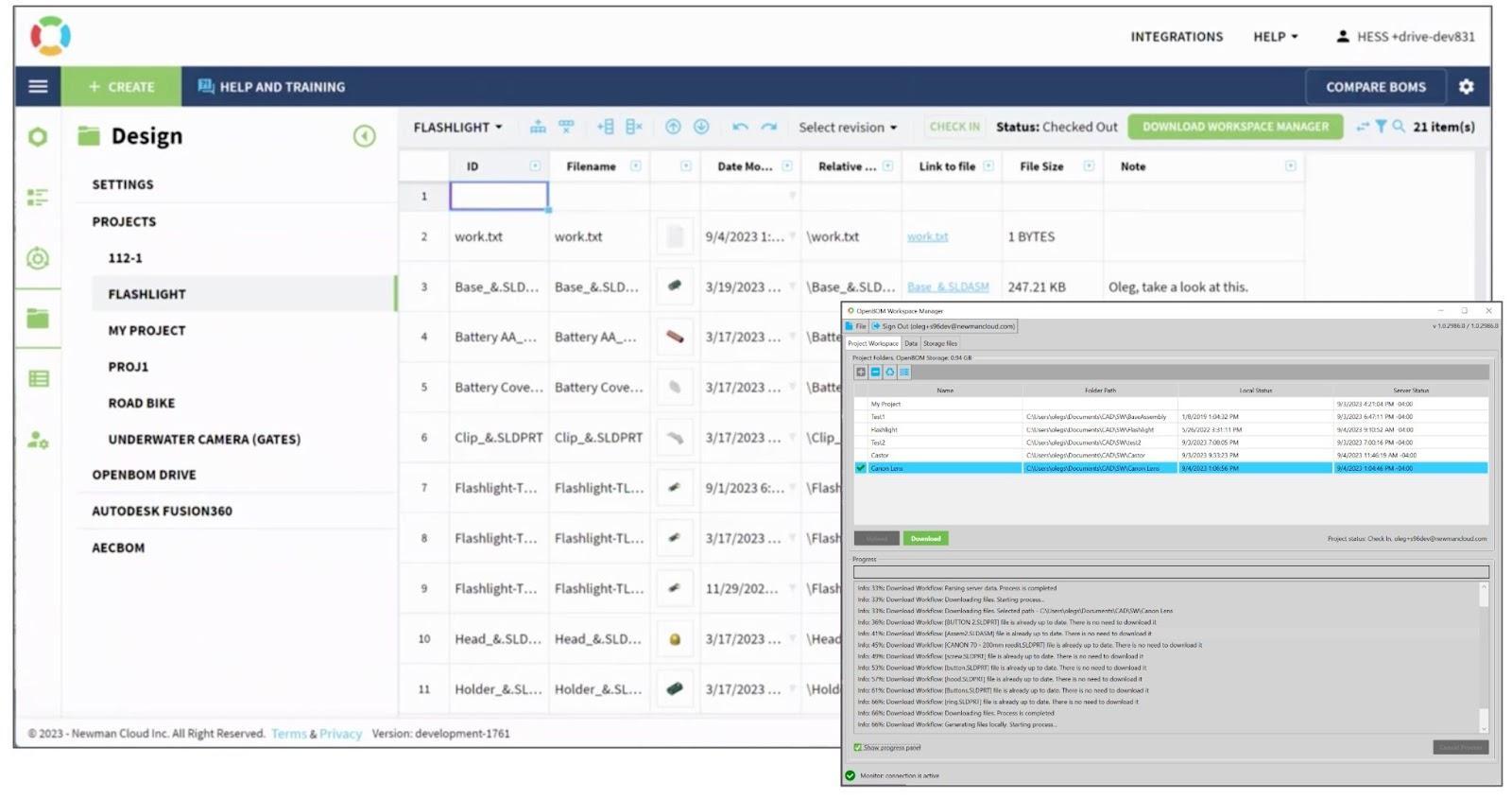1512x799 pixels.
Task: Click the COMPARE BOMS button
Action: [1375, 87]
